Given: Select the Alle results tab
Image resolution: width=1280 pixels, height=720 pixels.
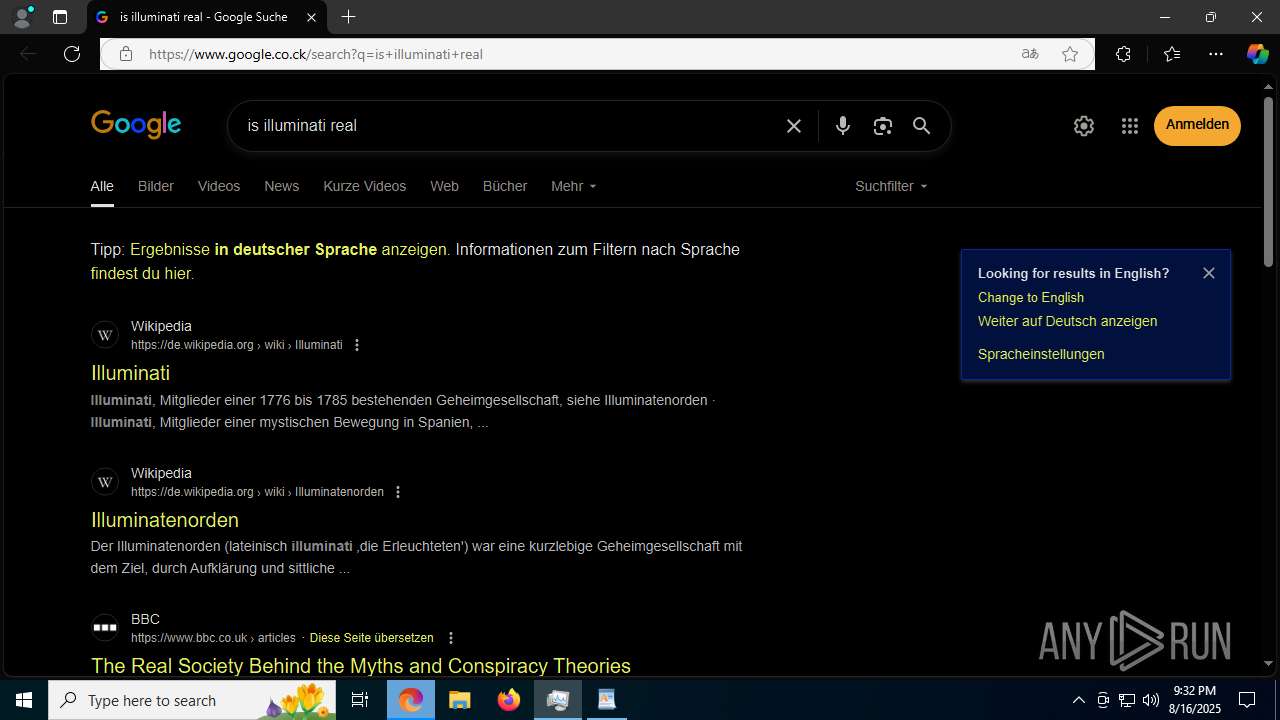Looking at the screenshot, I should tap(102, 186).
